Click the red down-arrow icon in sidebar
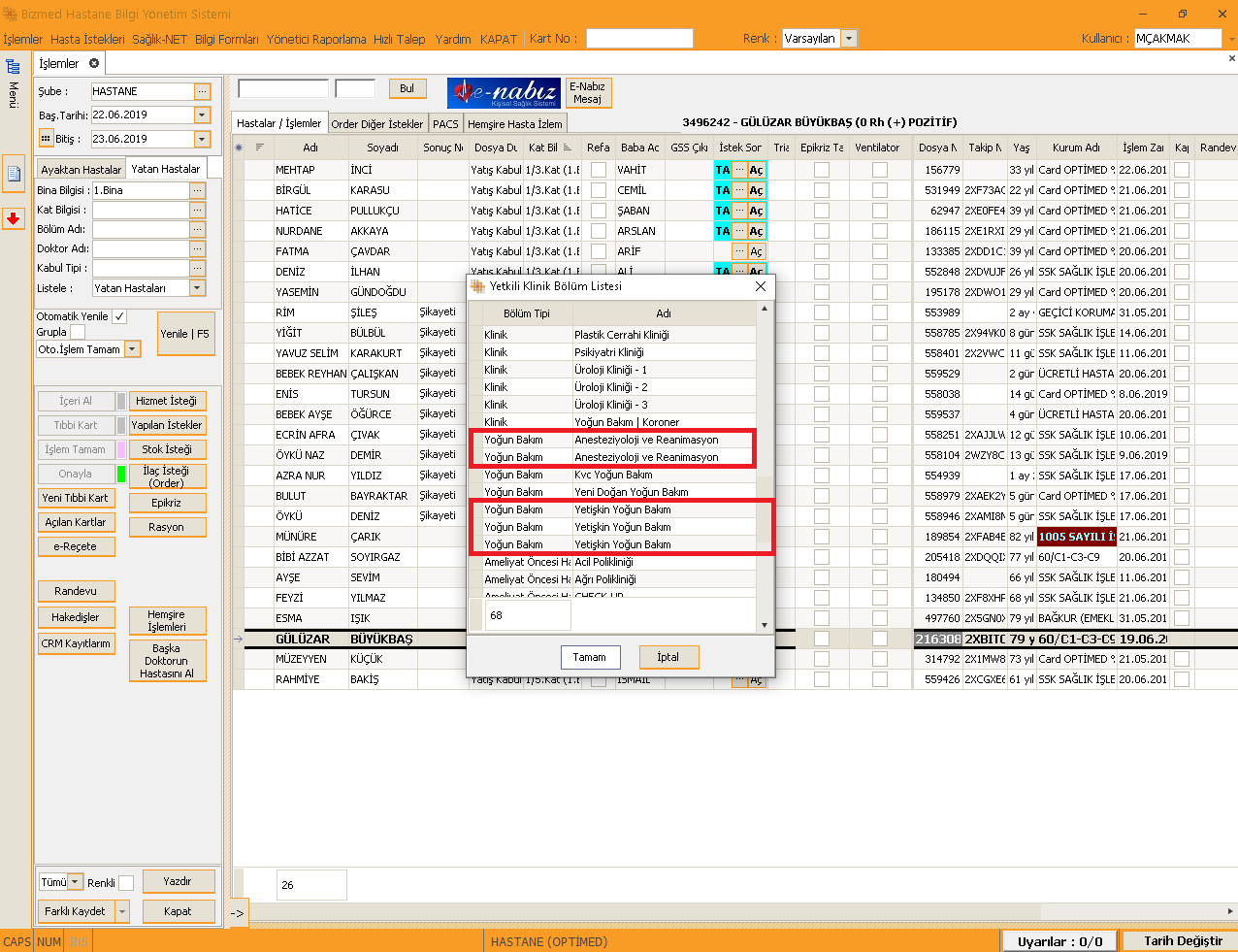The image size is (1238, 952). 14,218
